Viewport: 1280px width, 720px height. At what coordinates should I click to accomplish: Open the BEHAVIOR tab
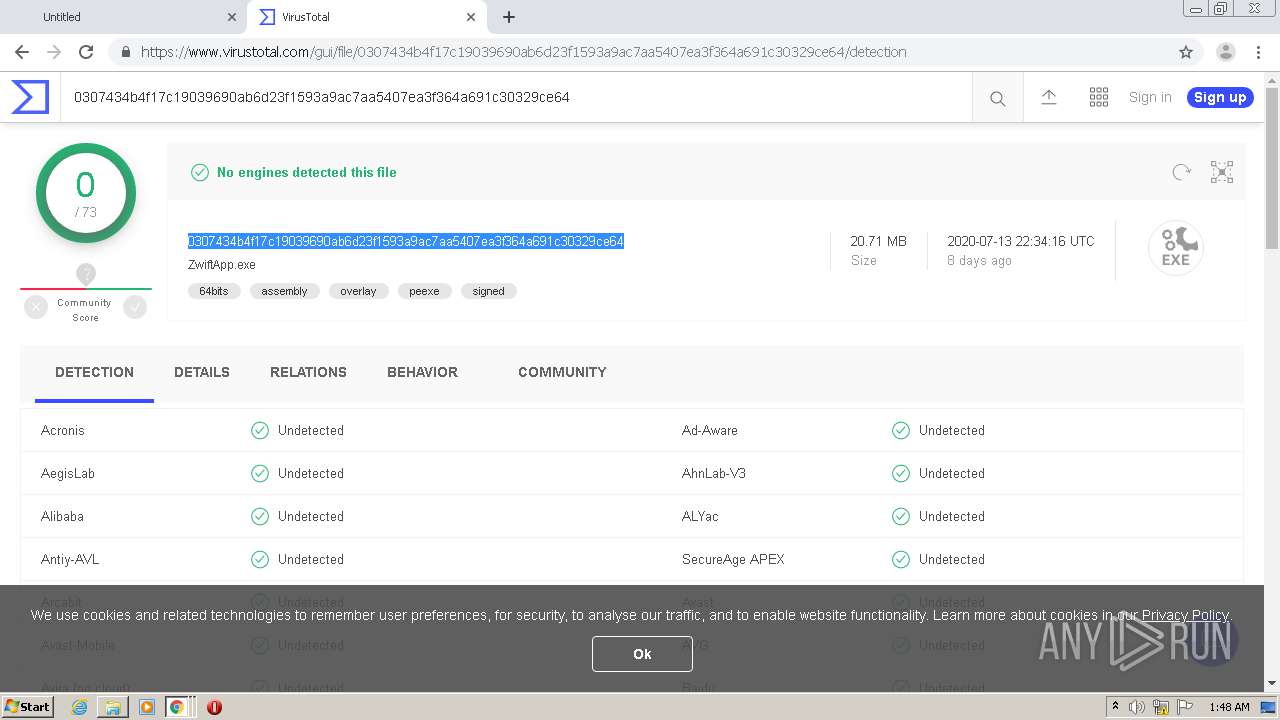[422, 372]
